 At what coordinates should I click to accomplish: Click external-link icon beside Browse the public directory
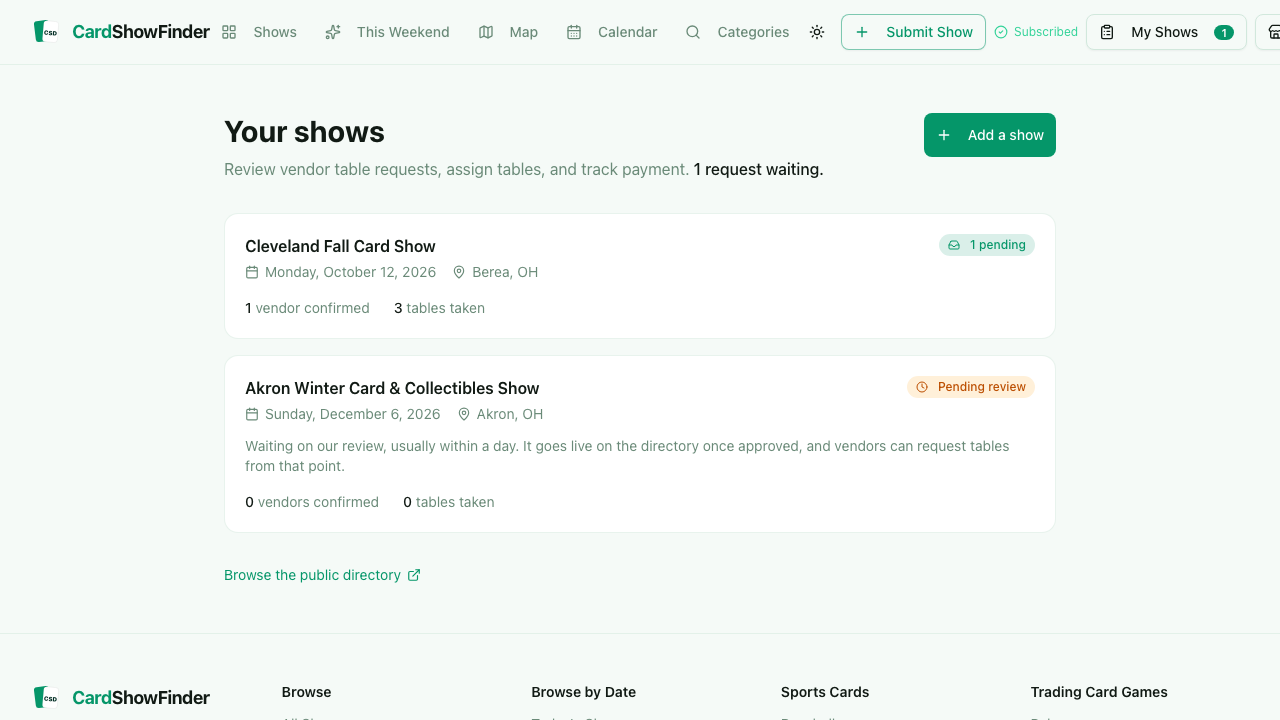tap(414, 575)
